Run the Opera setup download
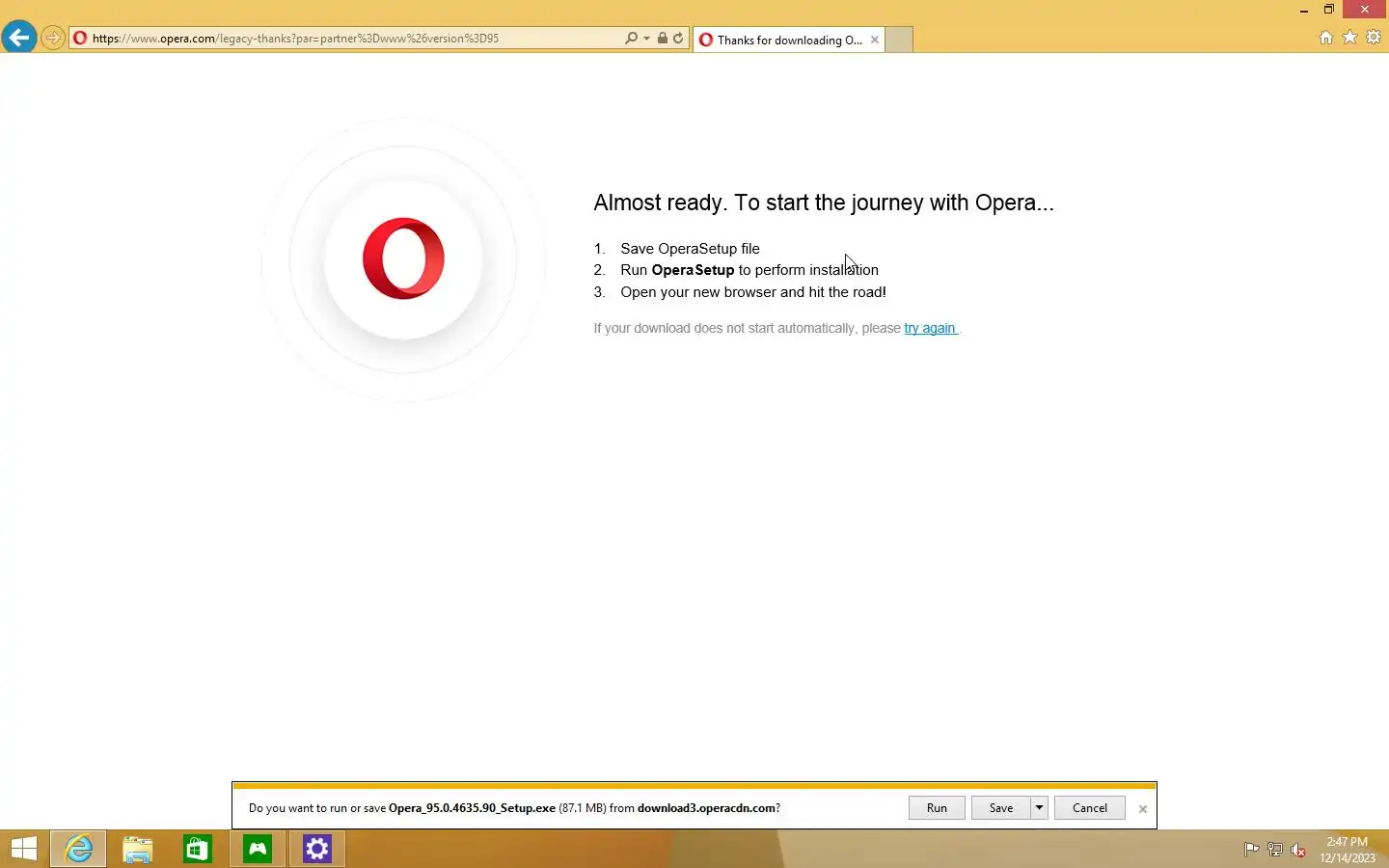The height and width of the screenshot is (868, 1389). coord(937,808)
